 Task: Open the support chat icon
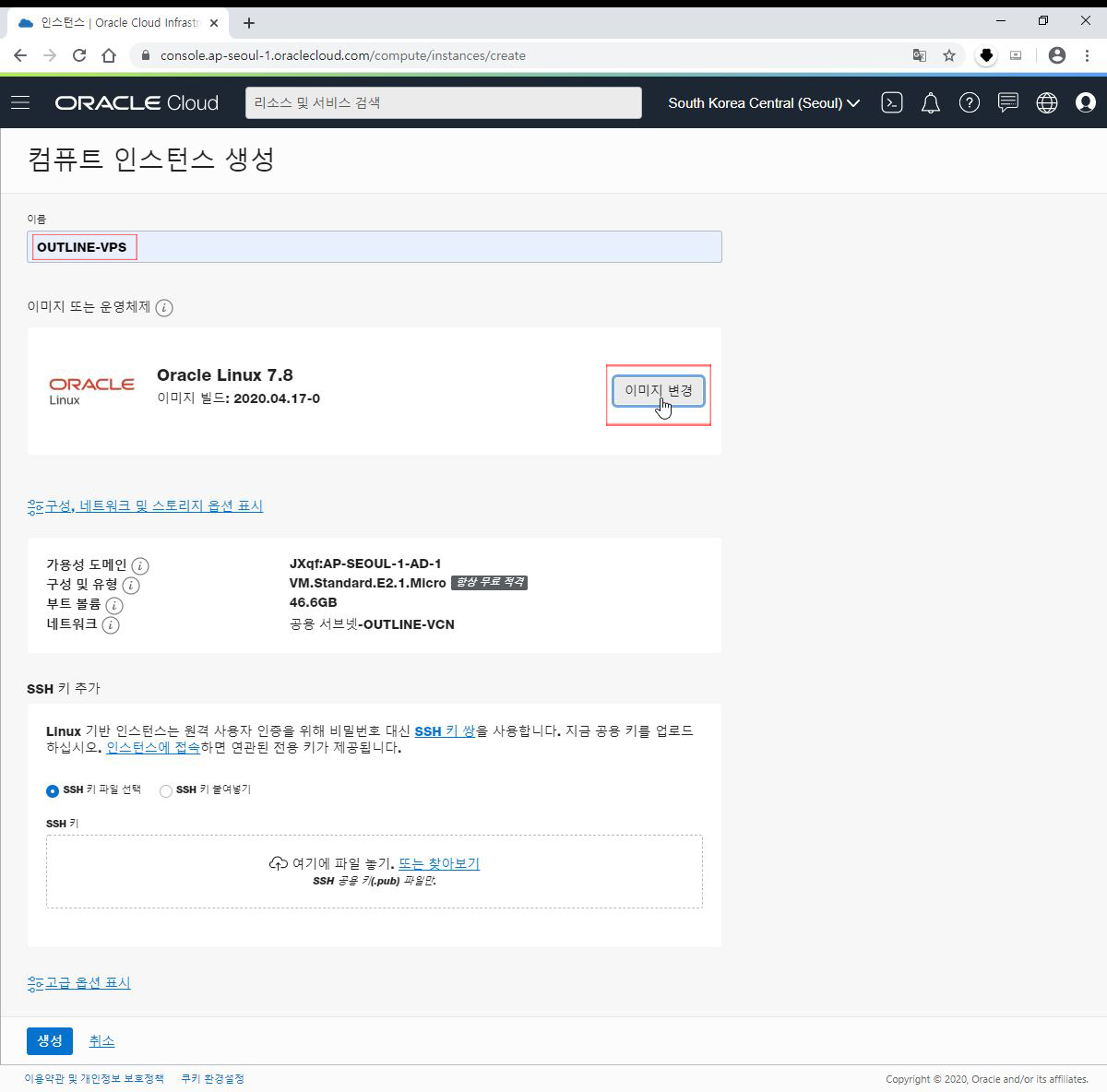point(1008,102)
